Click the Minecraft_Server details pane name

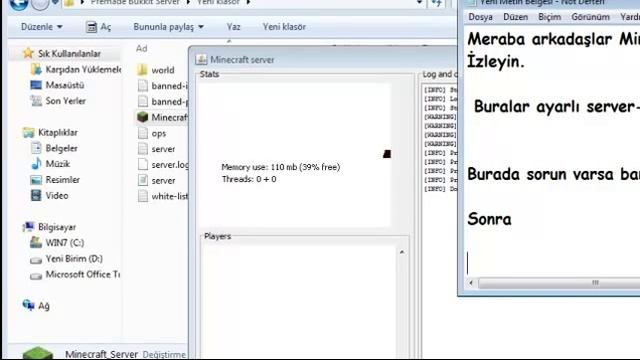point(101,354)
